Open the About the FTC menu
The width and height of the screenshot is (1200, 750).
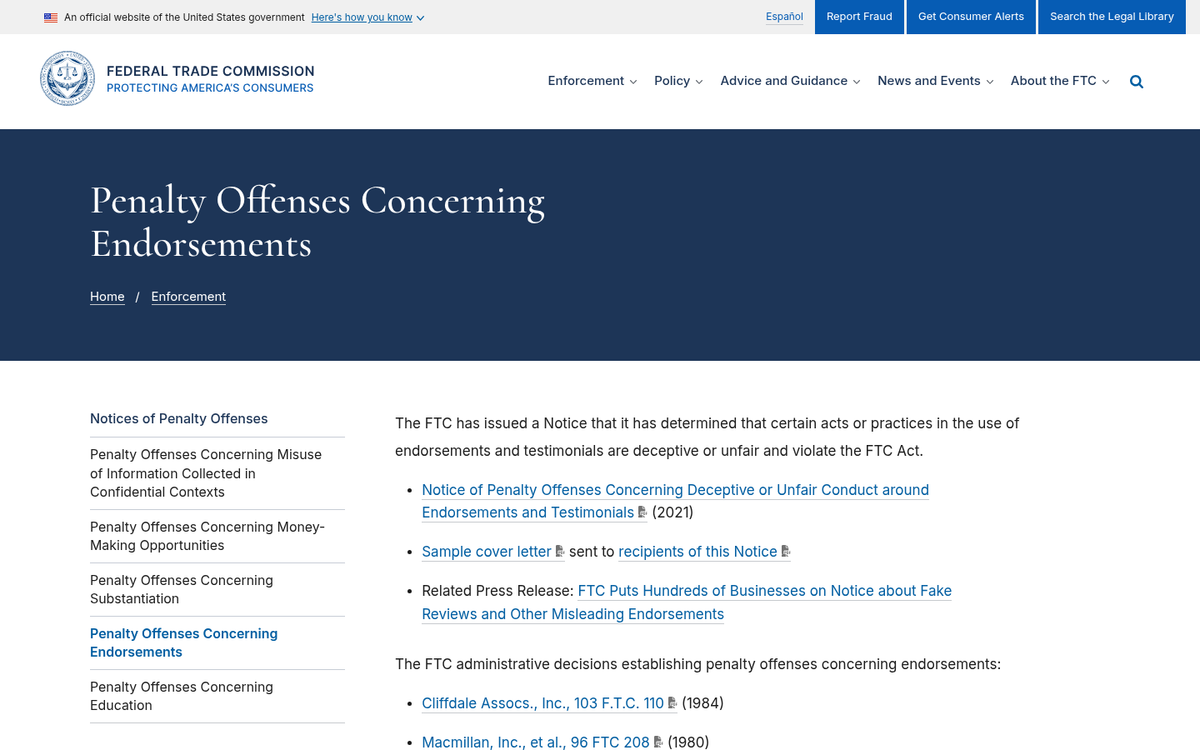point(1059,81)
